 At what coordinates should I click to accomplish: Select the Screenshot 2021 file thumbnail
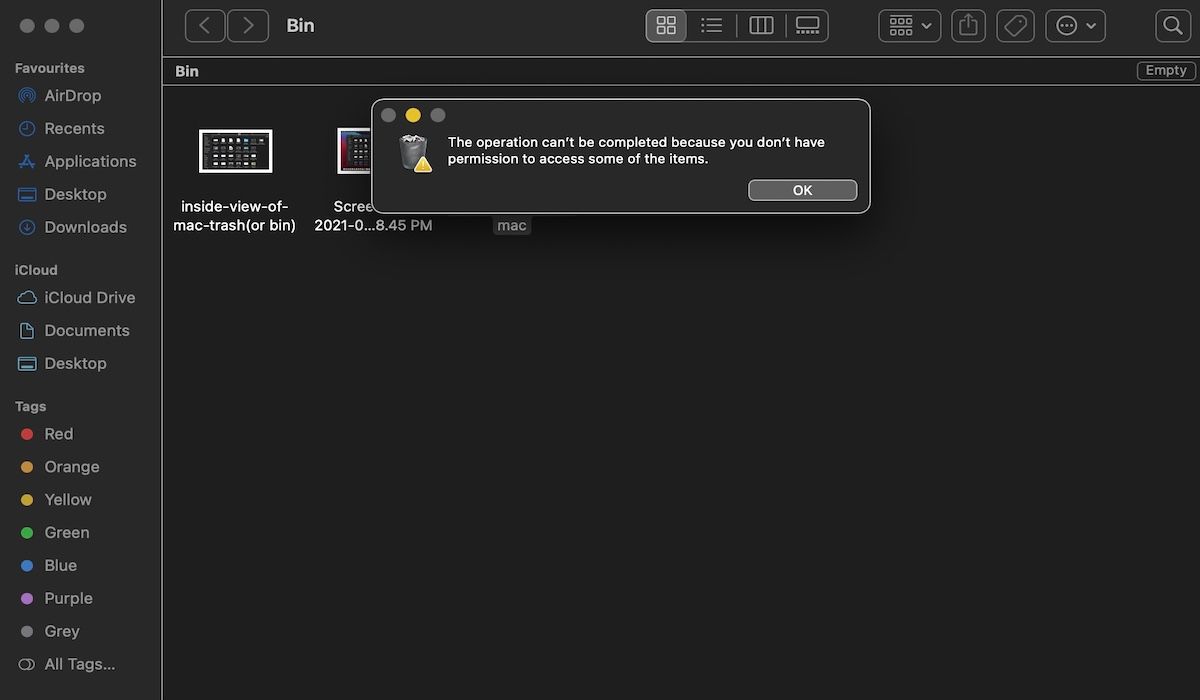click(x=354, y=151)
